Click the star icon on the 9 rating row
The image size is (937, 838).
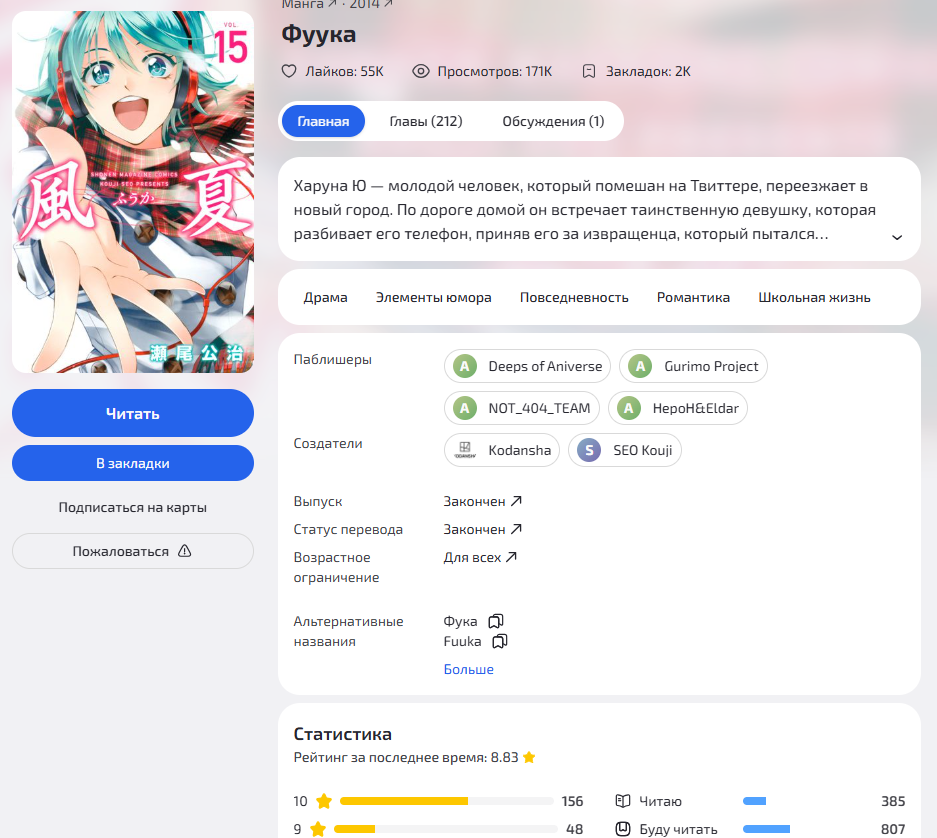318,829
